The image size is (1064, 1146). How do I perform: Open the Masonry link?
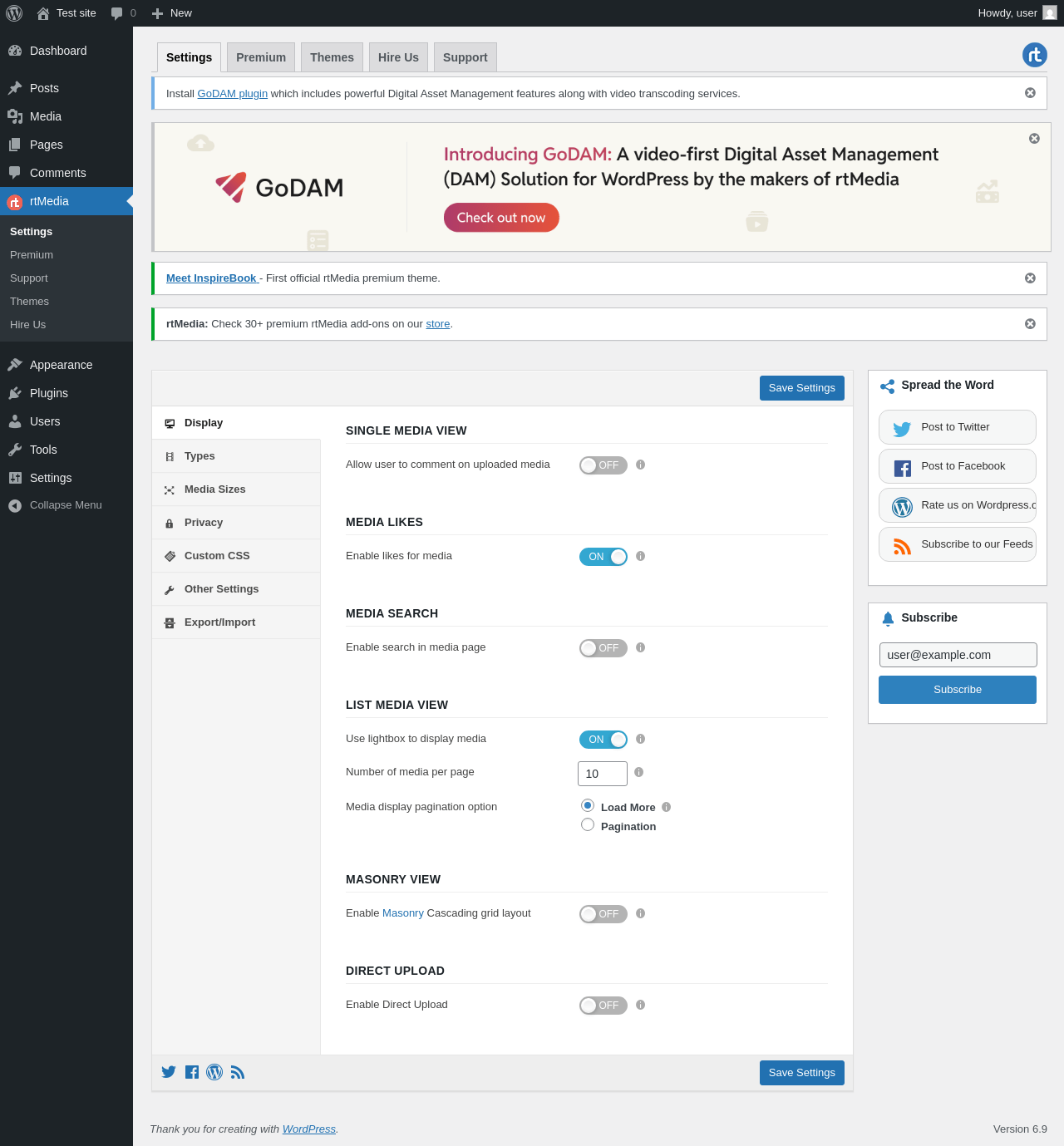[403, 913]
